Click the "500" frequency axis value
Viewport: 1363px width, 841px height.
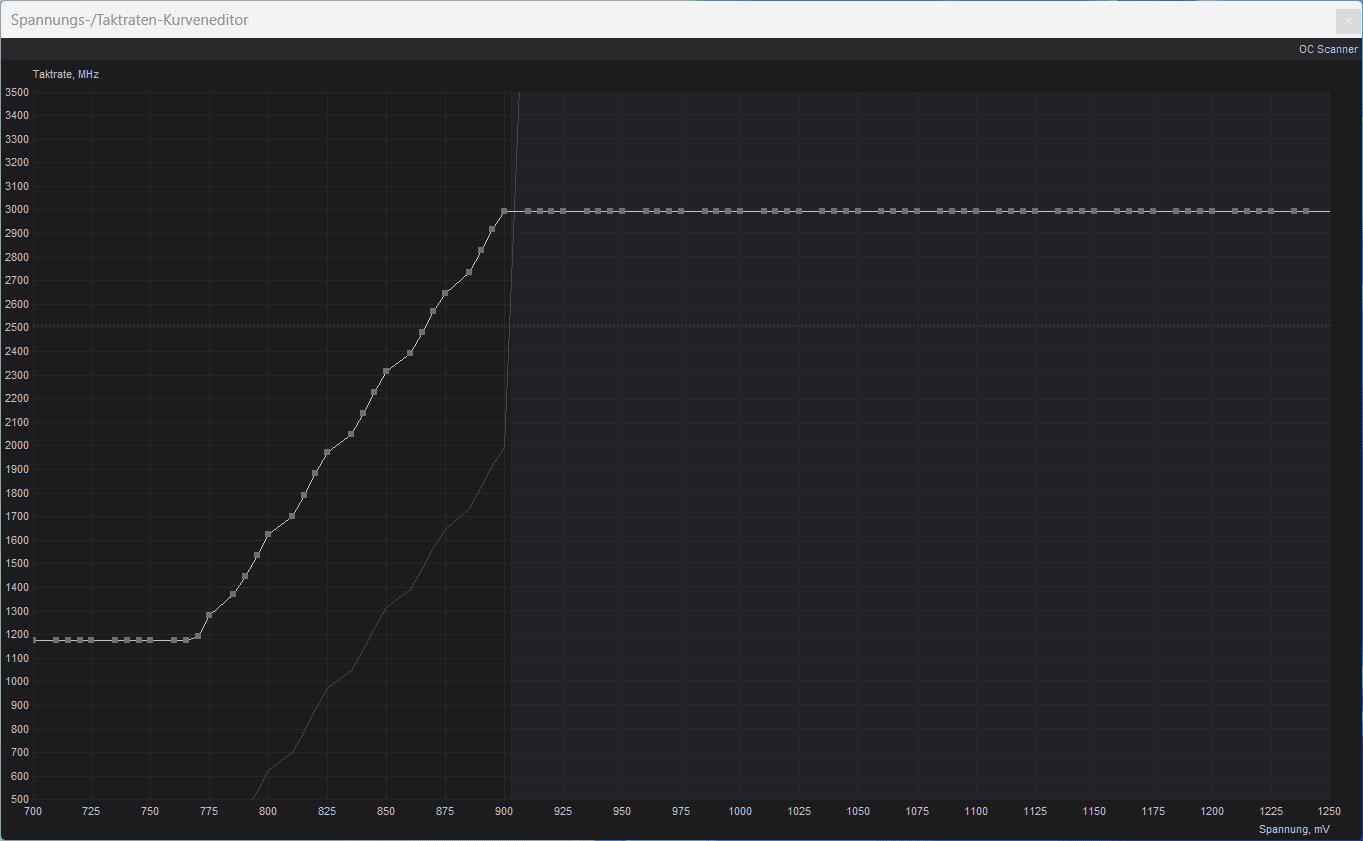coord(20,800)
